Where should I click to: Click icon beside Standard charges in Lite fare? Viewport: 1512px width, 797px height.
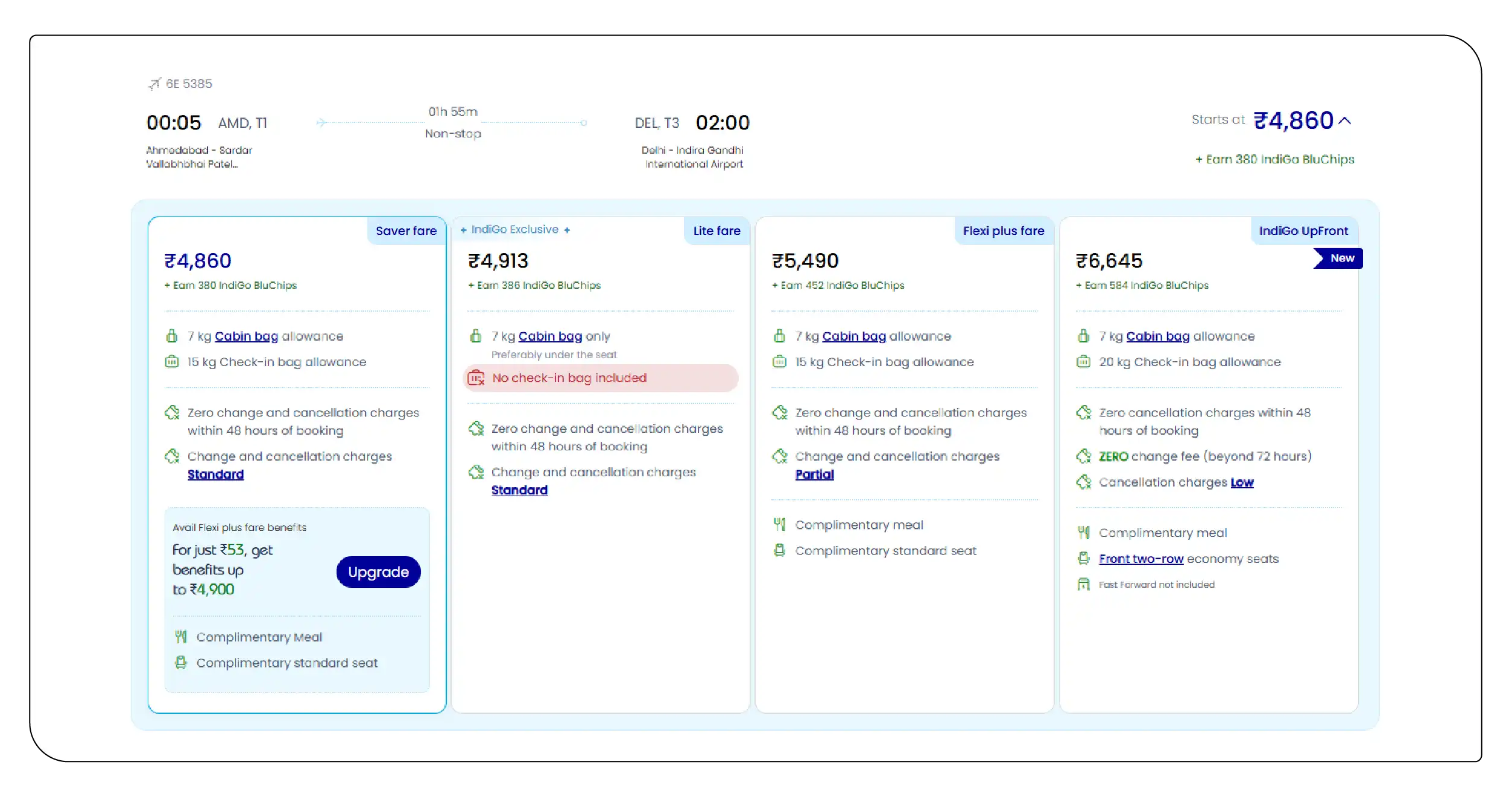pos(476,472)
